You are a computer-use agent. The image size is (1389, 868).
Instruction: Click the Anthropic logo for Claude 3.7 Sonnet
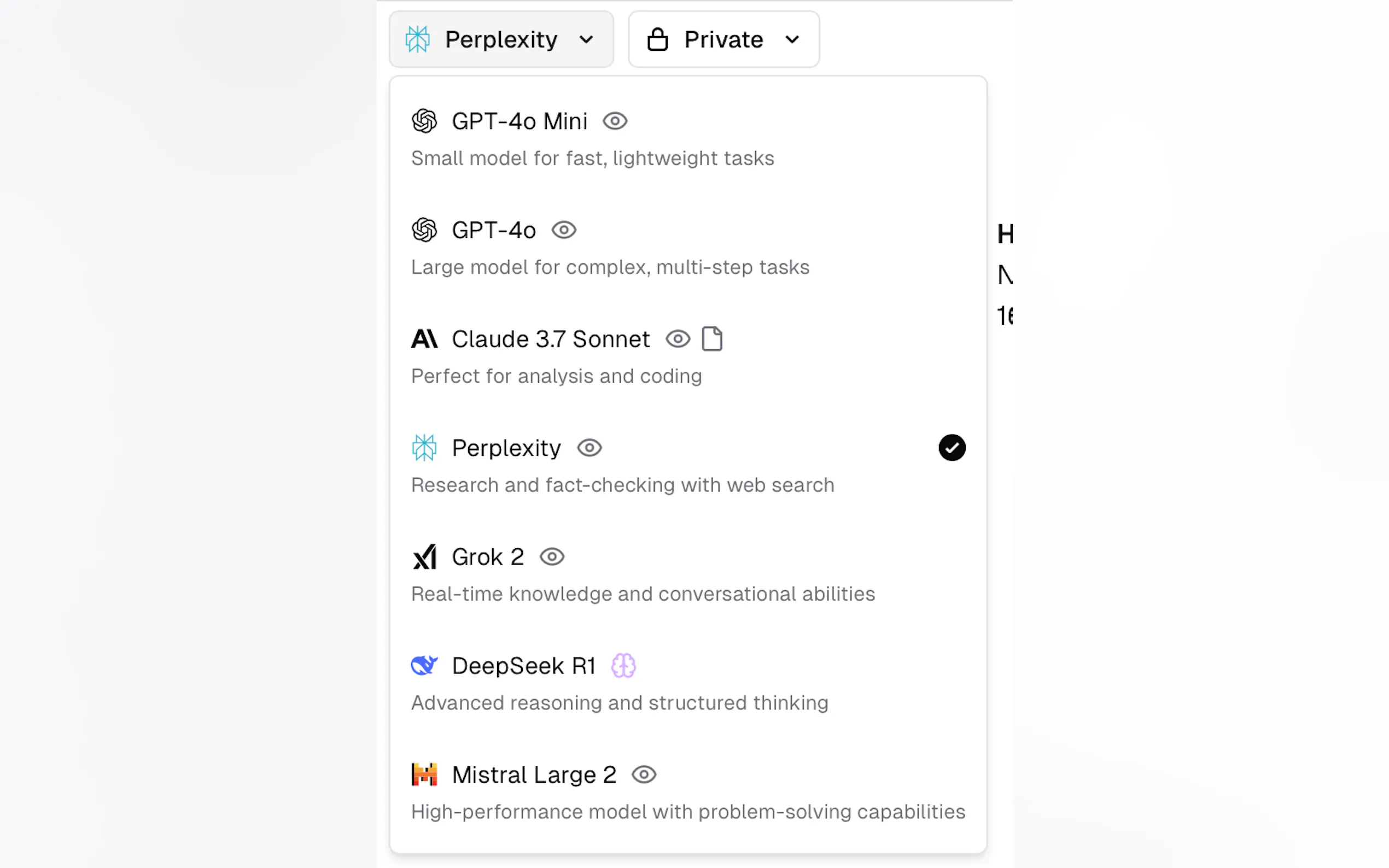click(424, 339)
